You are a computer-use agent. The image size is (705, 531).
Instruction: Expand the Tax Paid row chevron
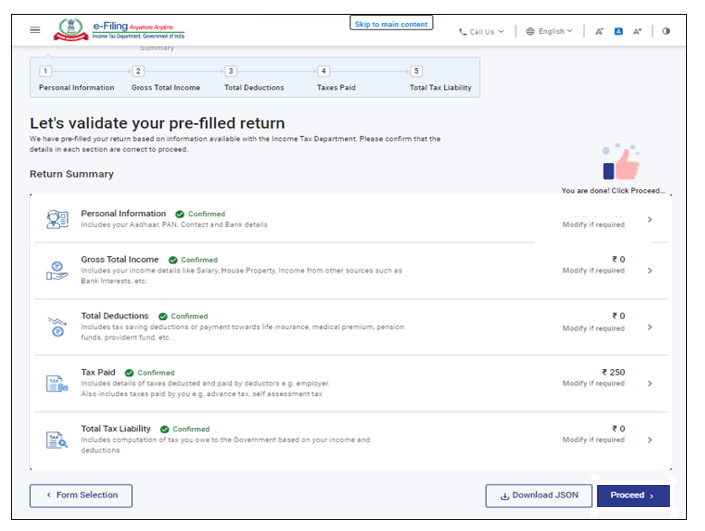tap(650, 383)
